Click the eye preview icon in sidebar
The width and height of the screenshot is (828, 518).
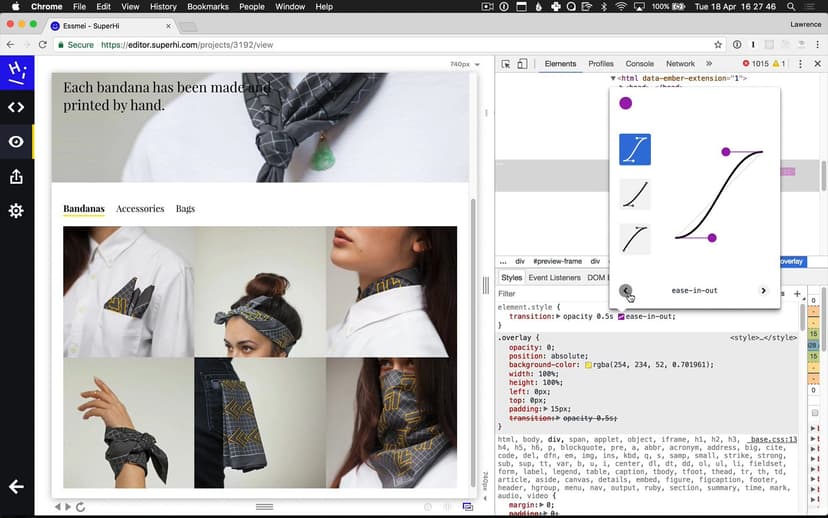[16, 142]
